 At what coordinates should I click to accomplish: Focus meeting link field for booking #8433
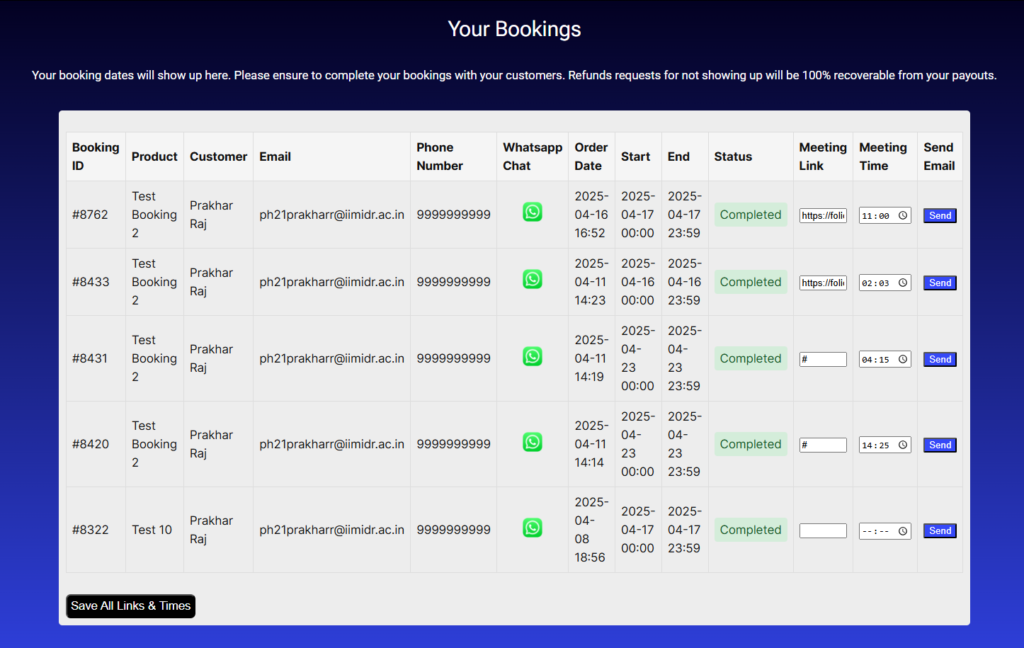point(823,283)
